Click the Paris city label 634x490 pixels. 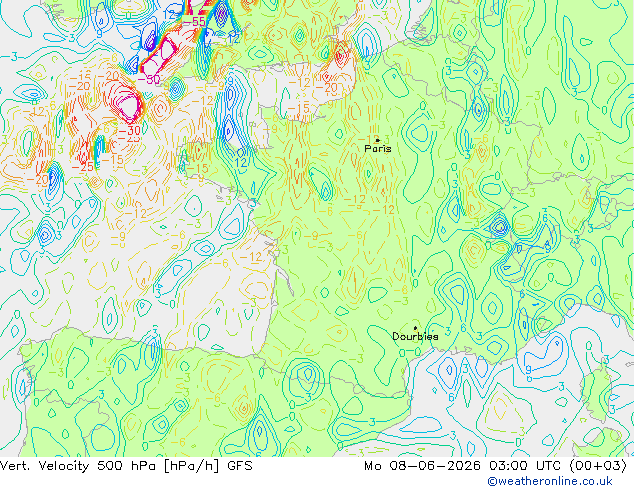click(x=378, y=148)
